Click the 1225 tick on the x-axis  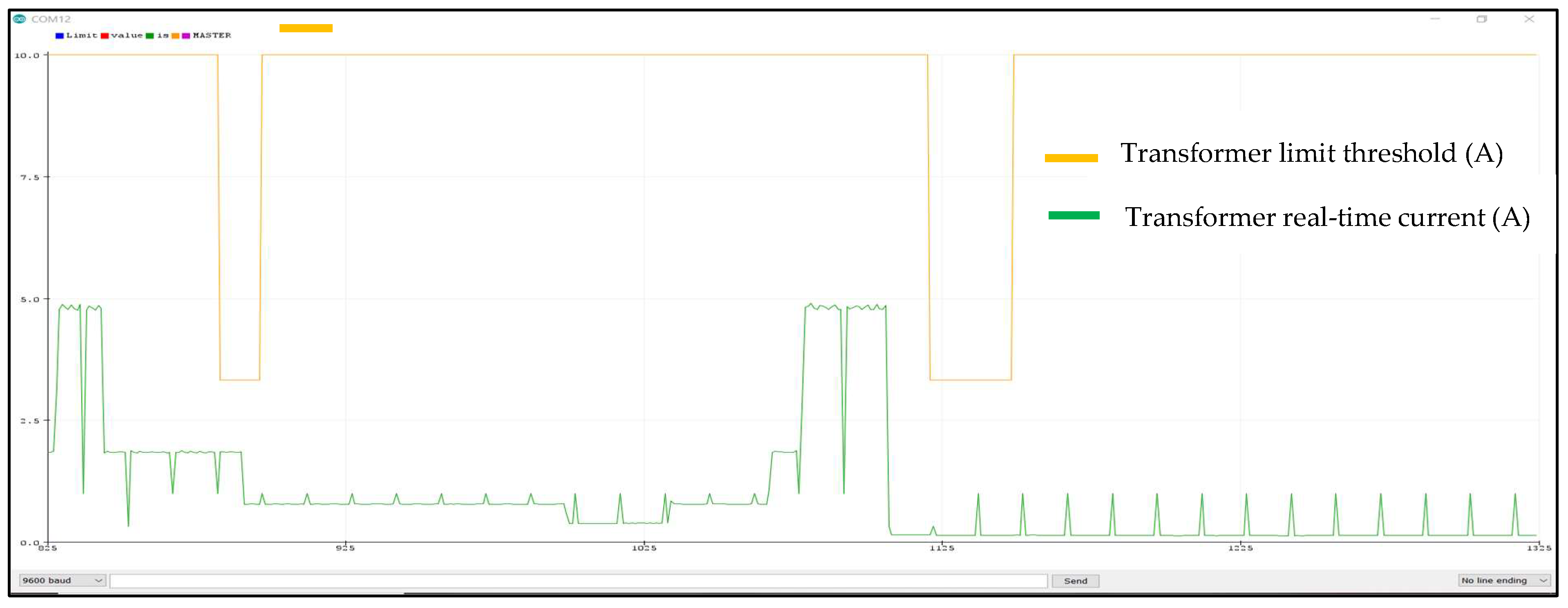click(x=1241, y=548)
